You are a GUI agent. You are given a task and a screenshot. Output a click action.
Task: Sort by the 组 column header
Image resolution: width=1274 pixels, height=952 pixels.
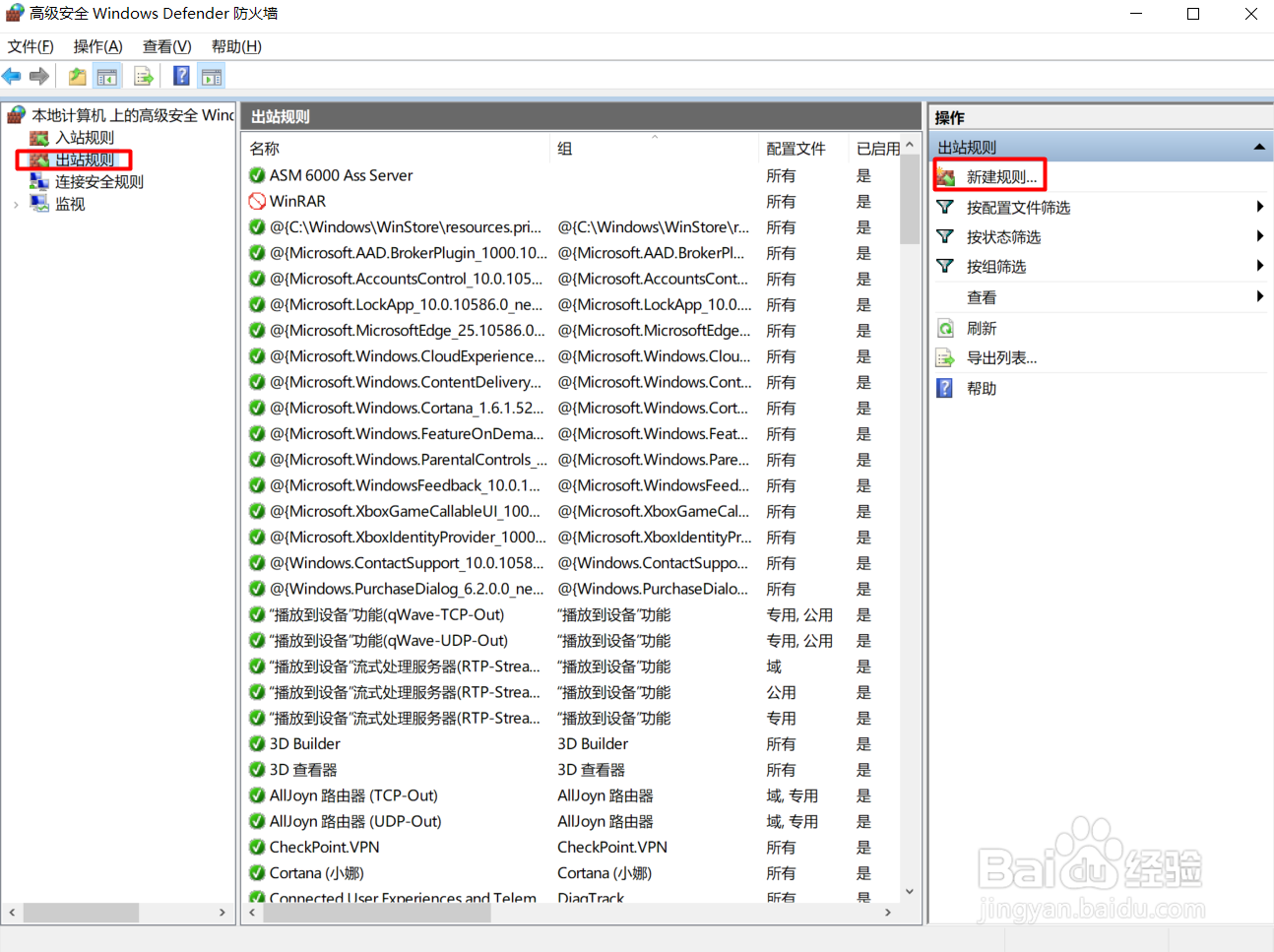coord(656,149)
